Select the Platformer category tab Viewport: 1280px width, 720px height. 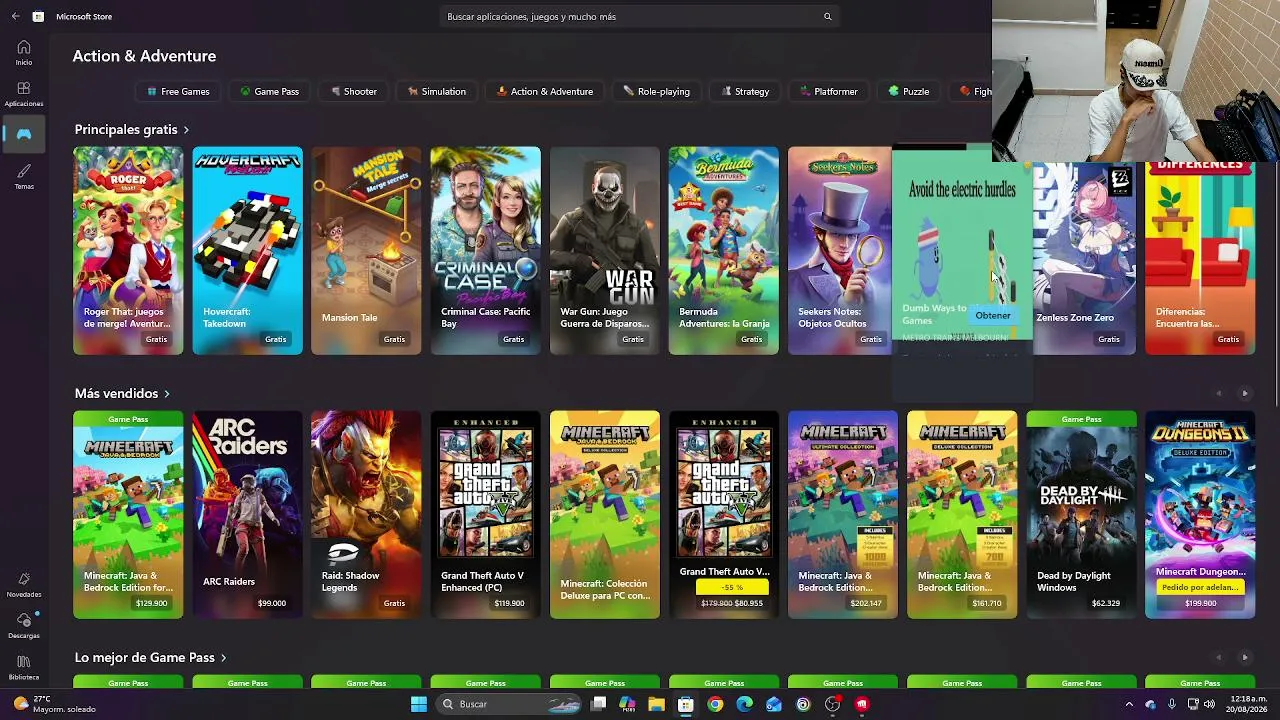[x=829, y=91]
